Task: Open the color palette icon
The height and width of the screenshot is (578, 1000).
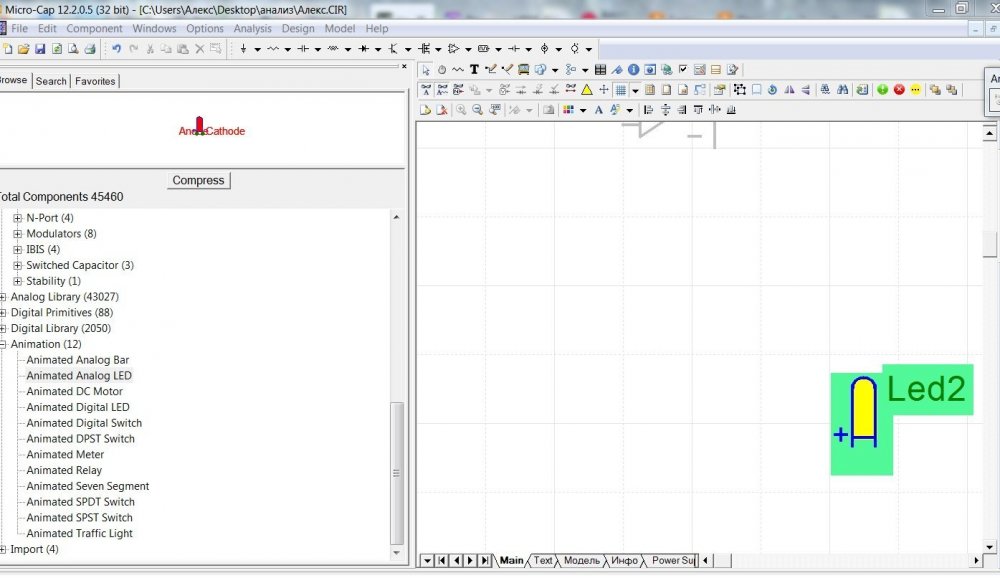Action: click(568, 110)
